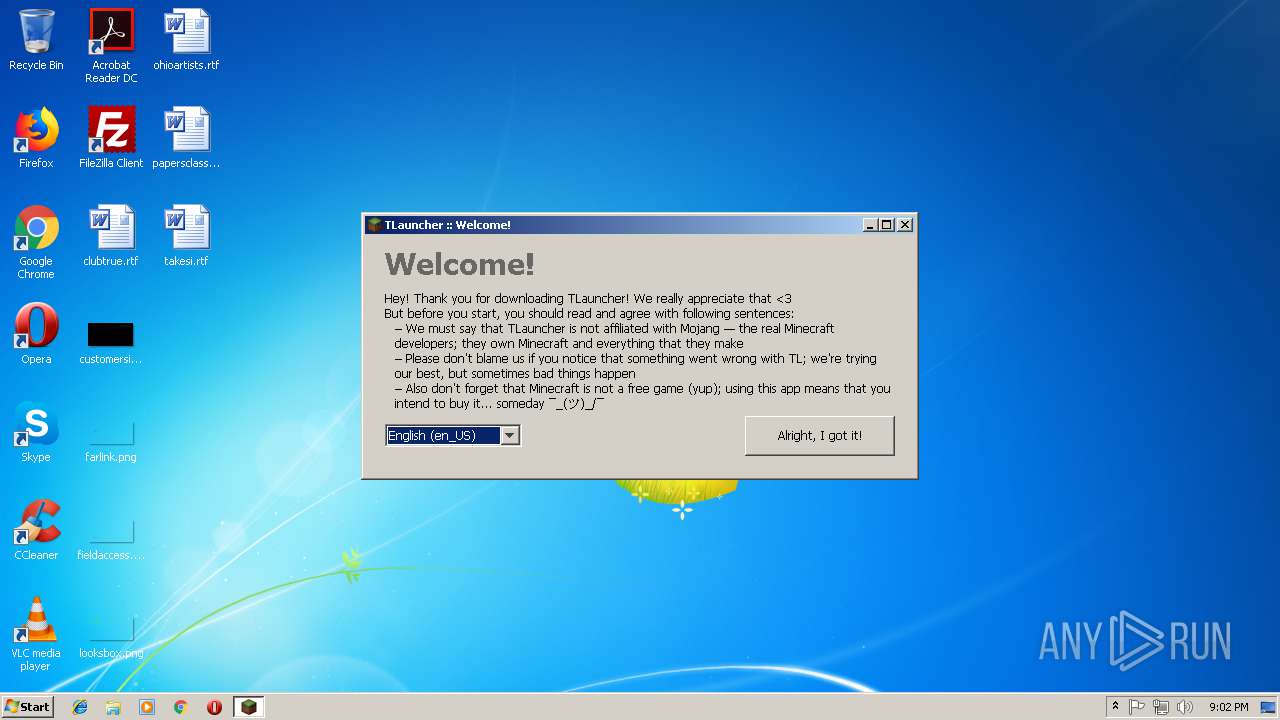Select the ohioartists.rtf file icon

click(186, 40)
